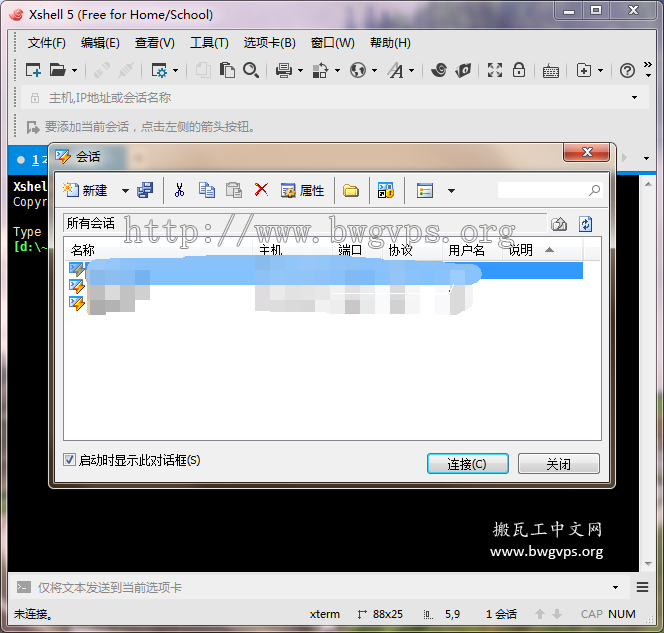Open the 帮助(H) menu
This screenshot has width=664, height=633.
pos(390,43)
